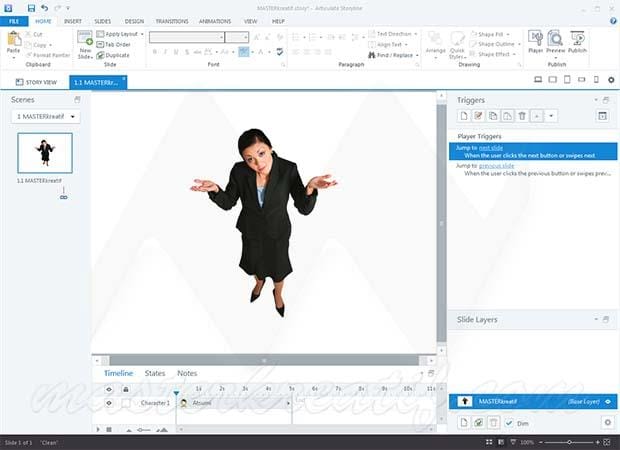Image resolution: width=620 pixels, height=450 pixels.
Task: Stop the timeline playback
Action: pyautogui.click(x=109, y=429)
